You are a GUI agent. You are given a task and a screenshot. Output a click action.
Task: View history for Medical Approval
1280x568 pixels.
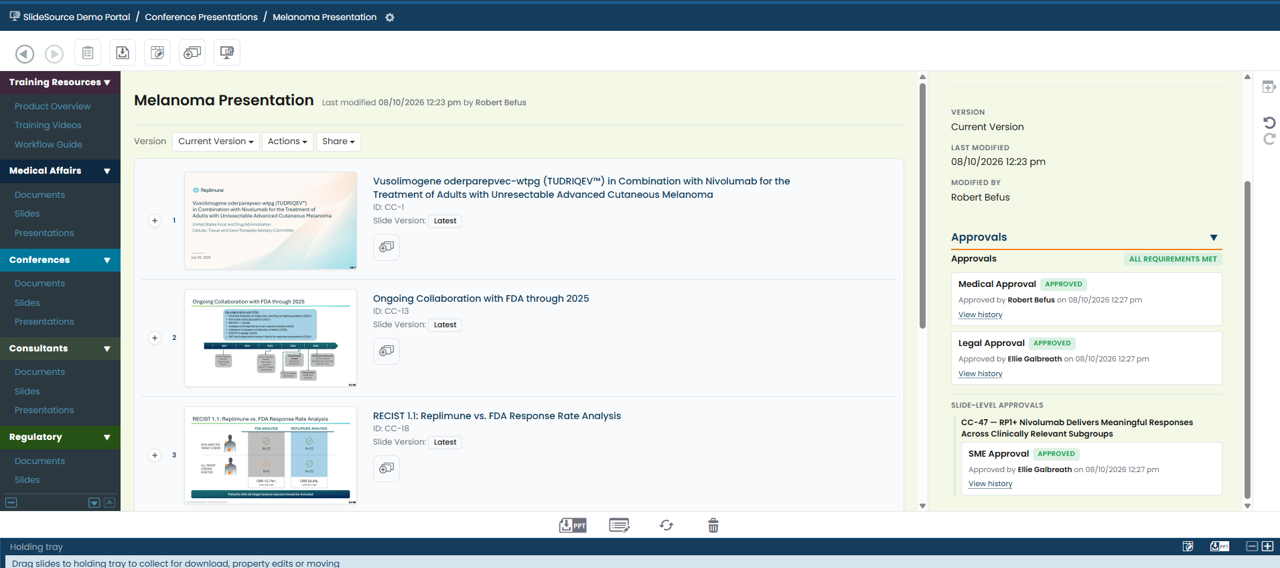(x=980, y=315)
